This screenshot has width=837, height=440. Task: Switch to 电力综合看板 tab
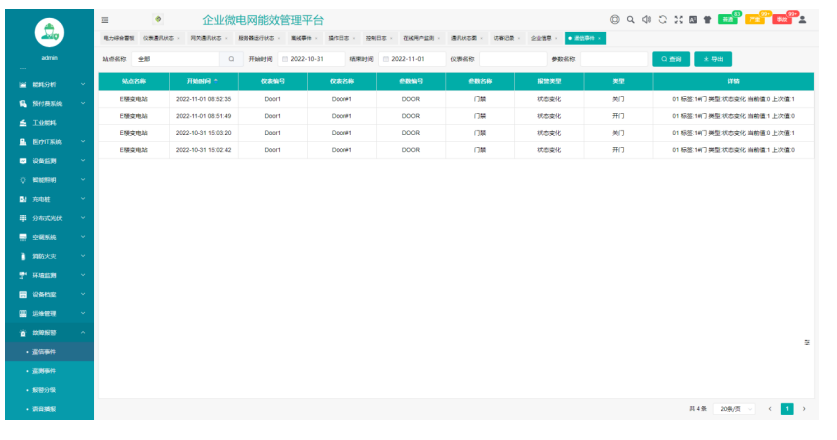click(x=119, y=38)
